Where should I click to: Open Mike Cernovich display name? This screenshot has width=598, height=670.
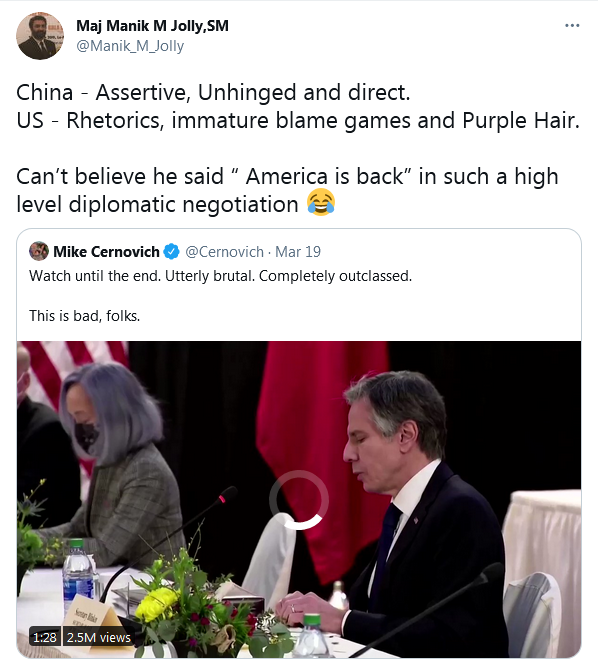click(106, 252)
